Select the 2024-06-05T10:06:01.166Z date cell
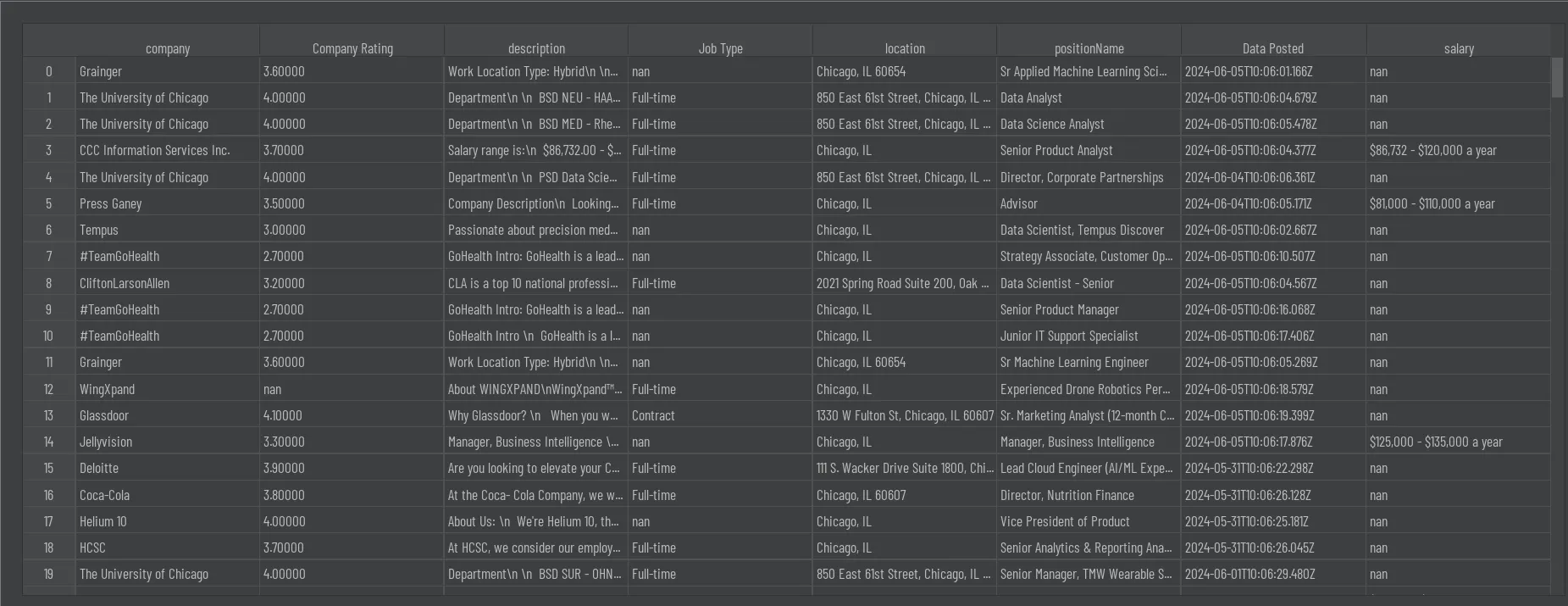Image resolution: width=1568 pixels, height=606 pixels. (x=1273, y=71)
